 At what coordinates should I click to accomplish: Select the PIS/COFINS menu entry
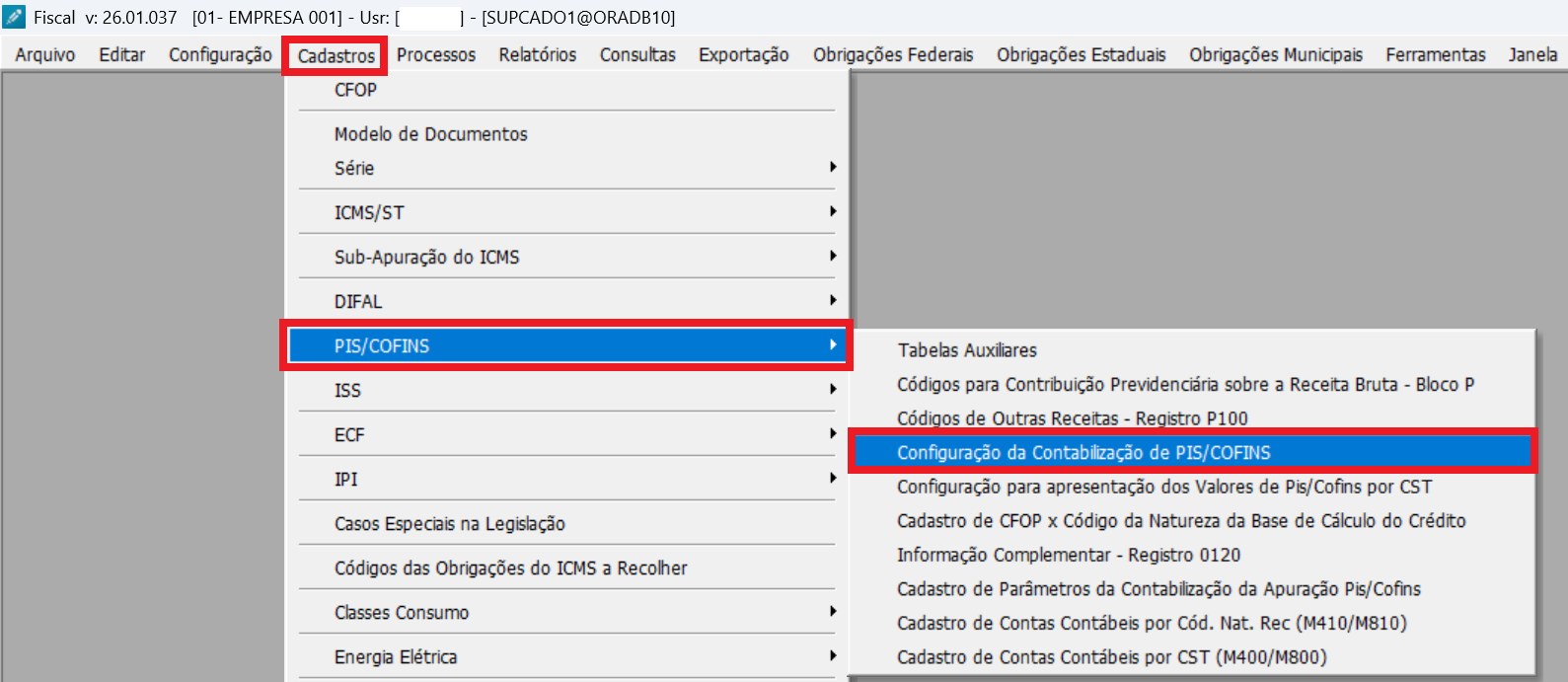tap(566, 345)
